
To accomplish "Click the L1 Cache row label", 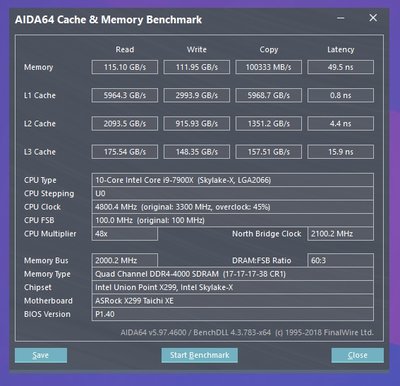I will coord(40,95).
